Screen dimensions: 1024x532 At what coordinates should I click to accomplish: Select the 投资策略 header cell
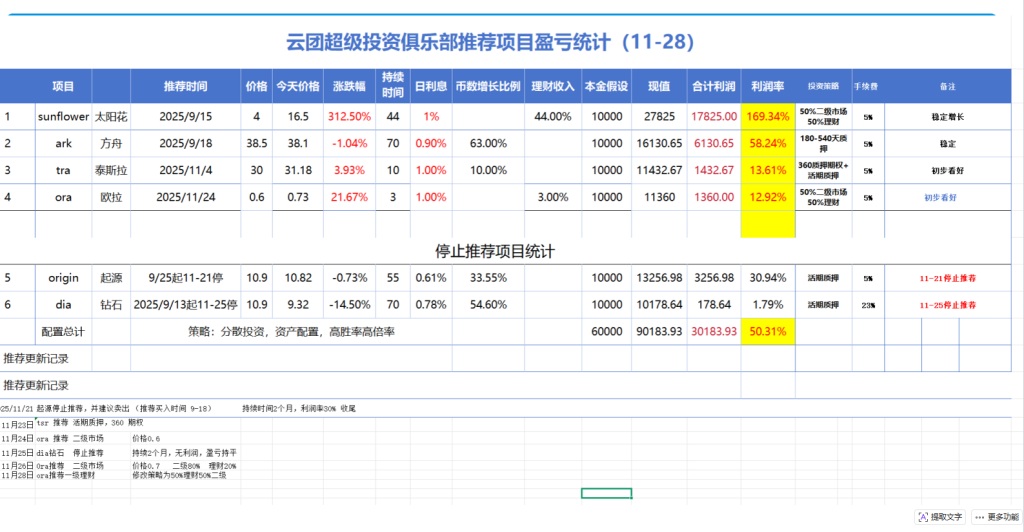click(824, 86)
